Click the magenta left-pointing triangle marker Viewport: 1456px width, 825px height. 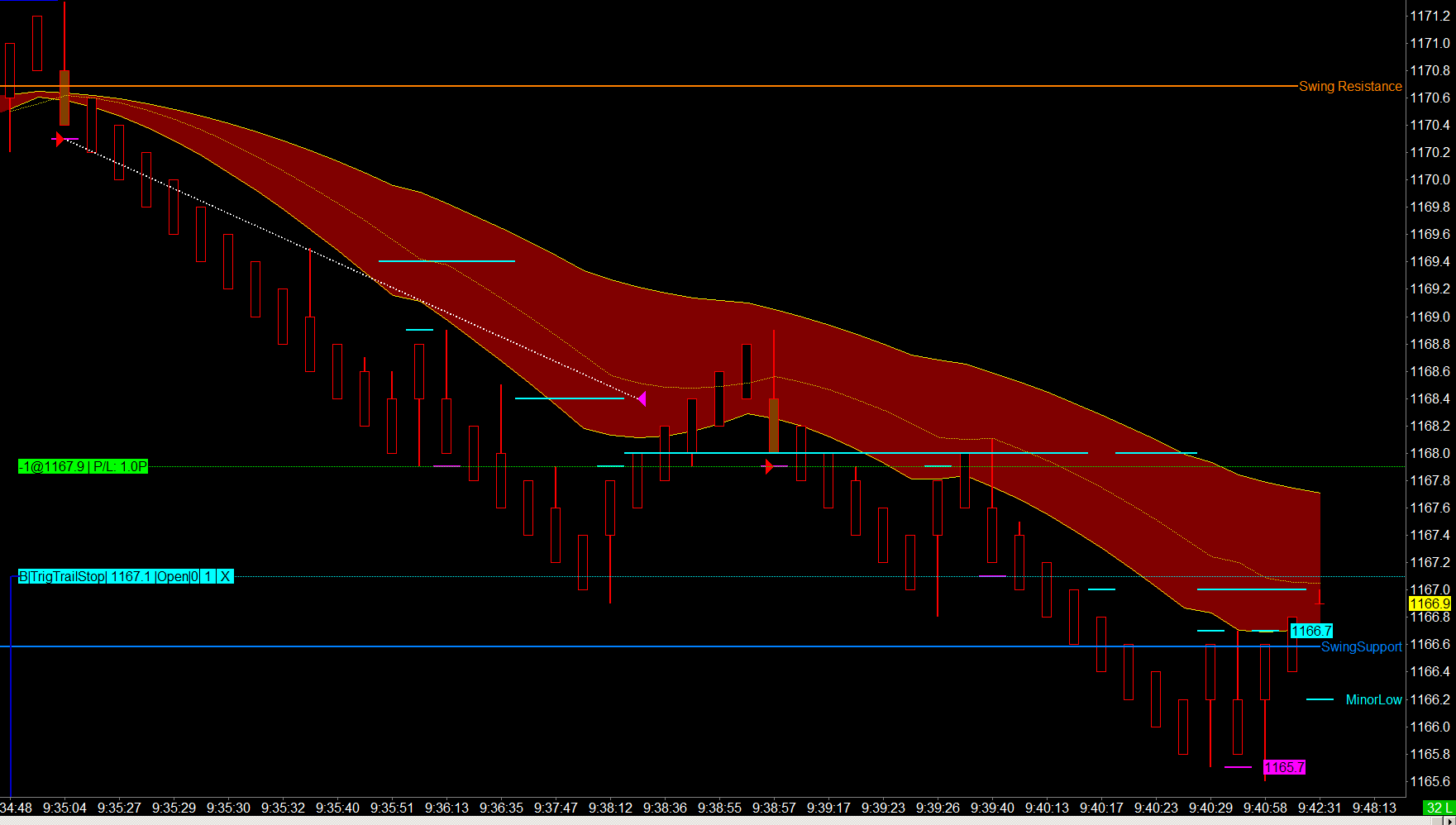(x=642, y=398)
